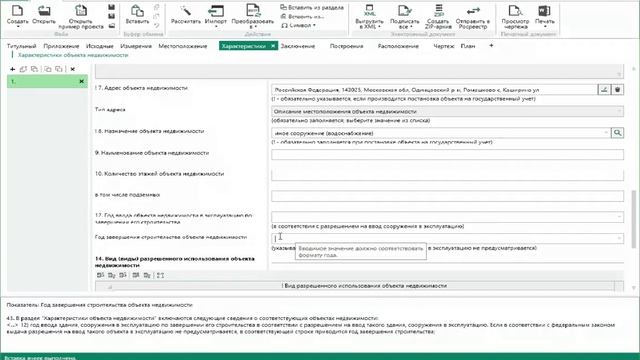Image resolution: width=640 pixels, height=360 pixels.
Task: Click the Просмотр чертежа icon
Action: click(x=515, y=11)
